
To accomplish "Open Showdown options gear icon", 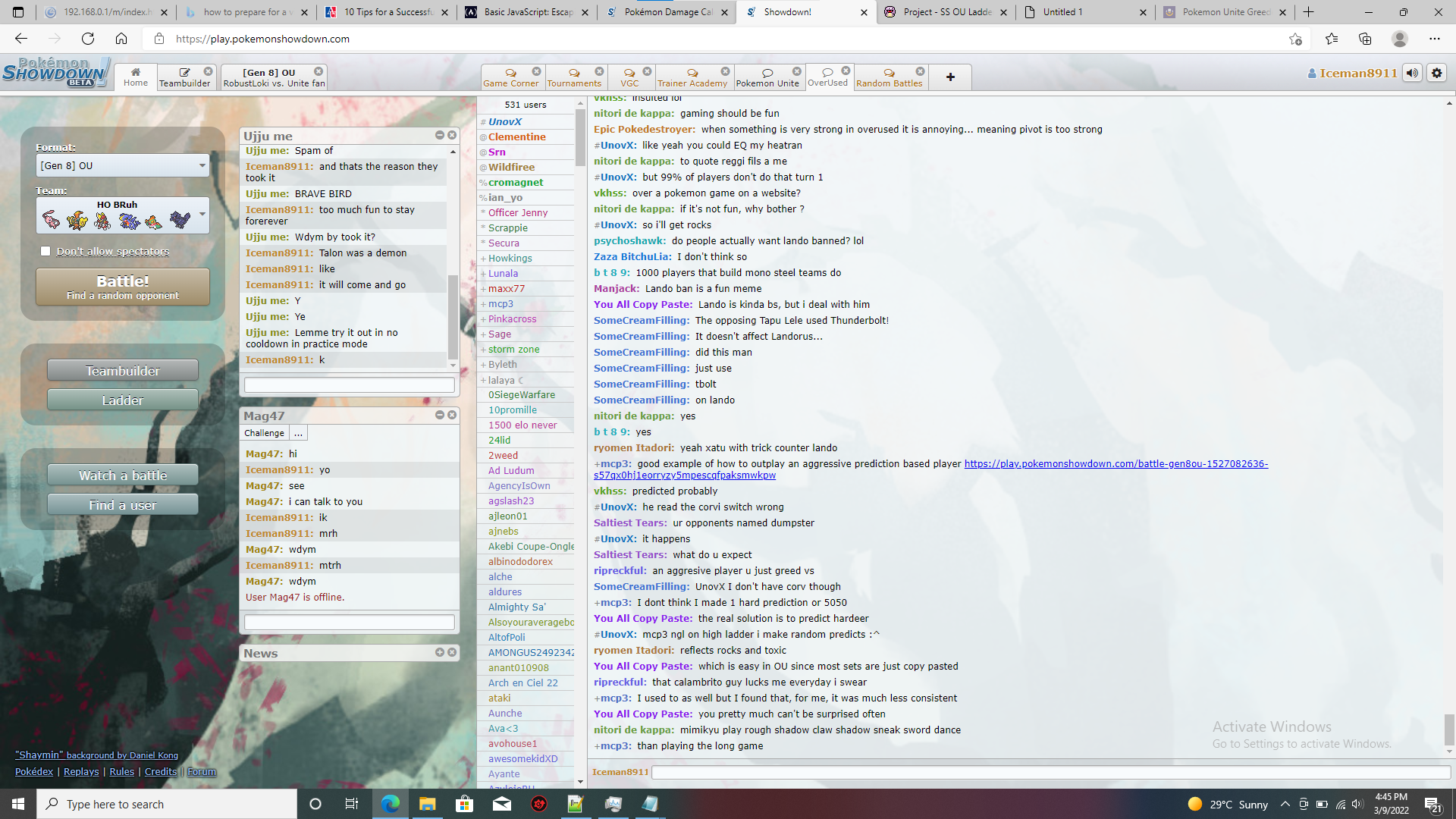I will [x=1437, y=74].
